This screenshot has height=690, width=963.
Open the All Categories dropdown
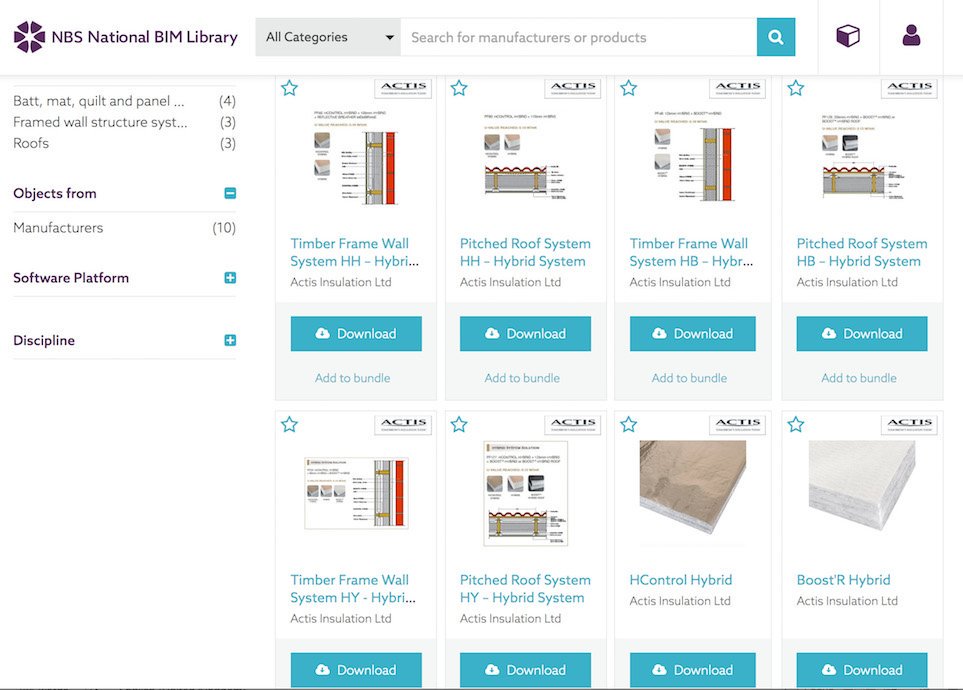tap(328, 37)
